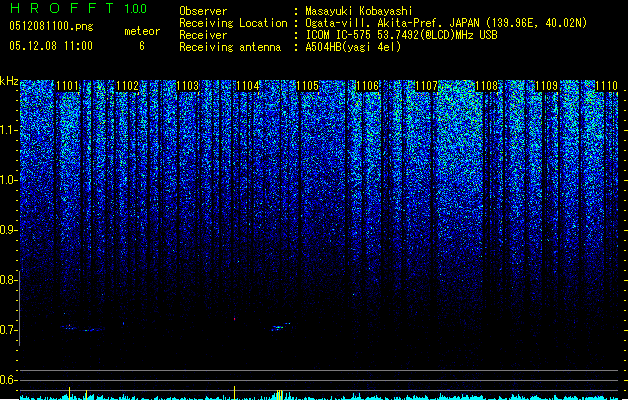Click the 0.6 kHz axis tick label
This screenshot has height=400, width=629.
tap(8, 380)
